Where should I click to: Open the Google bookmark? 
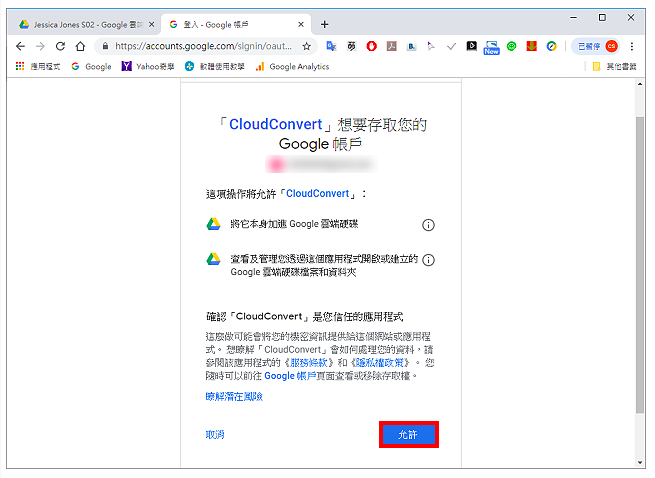[x=91, y=66]
